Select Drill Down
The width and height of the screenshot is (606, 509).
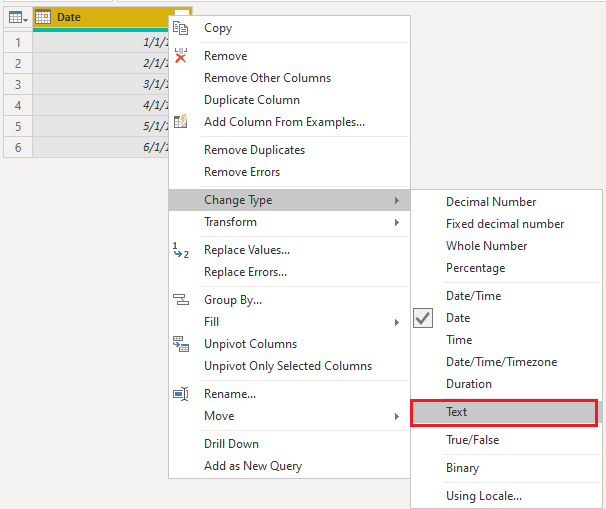click(289, 444)
